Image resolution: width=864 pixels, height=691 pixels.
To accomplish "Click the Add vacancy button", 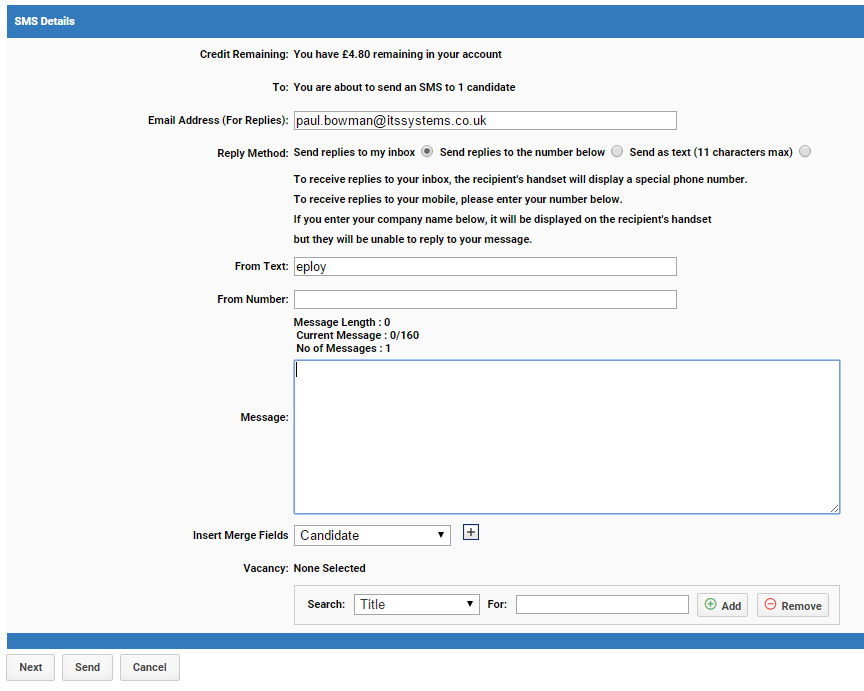I will click(x=722, y=605).
